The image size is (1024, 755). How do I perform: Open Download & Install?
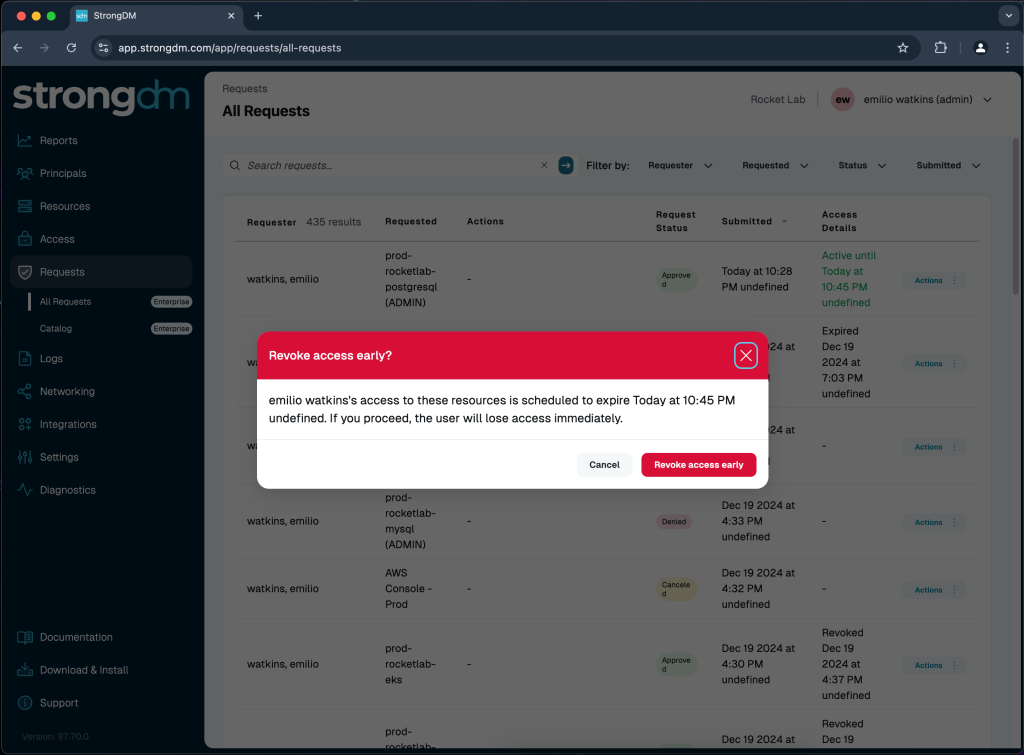pos(84,669)
